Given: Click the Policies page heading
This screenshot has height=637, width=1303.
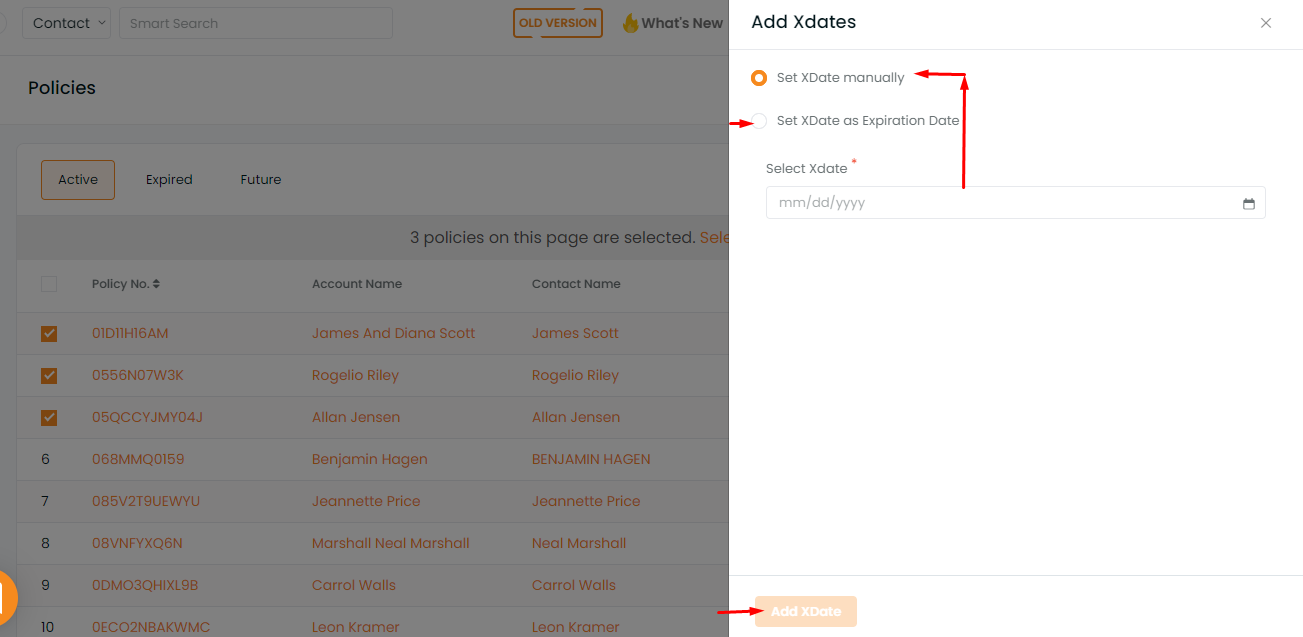Looking at the screenshot, I should tap(62, 88).
